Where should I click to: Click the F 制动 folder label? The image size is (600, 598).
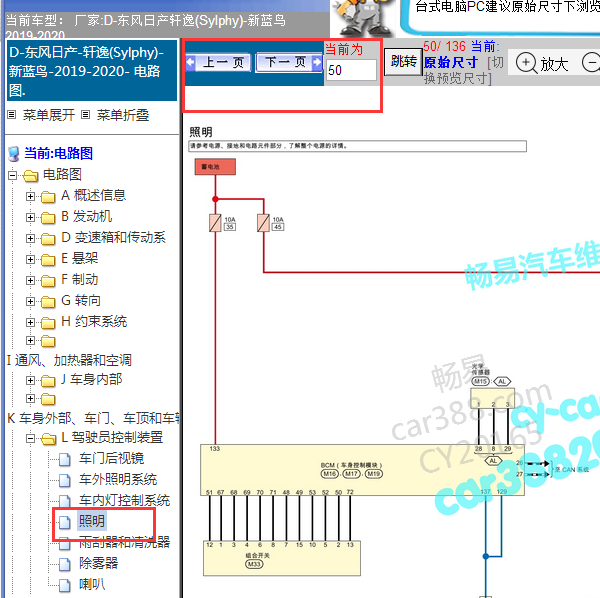point(80,280)
